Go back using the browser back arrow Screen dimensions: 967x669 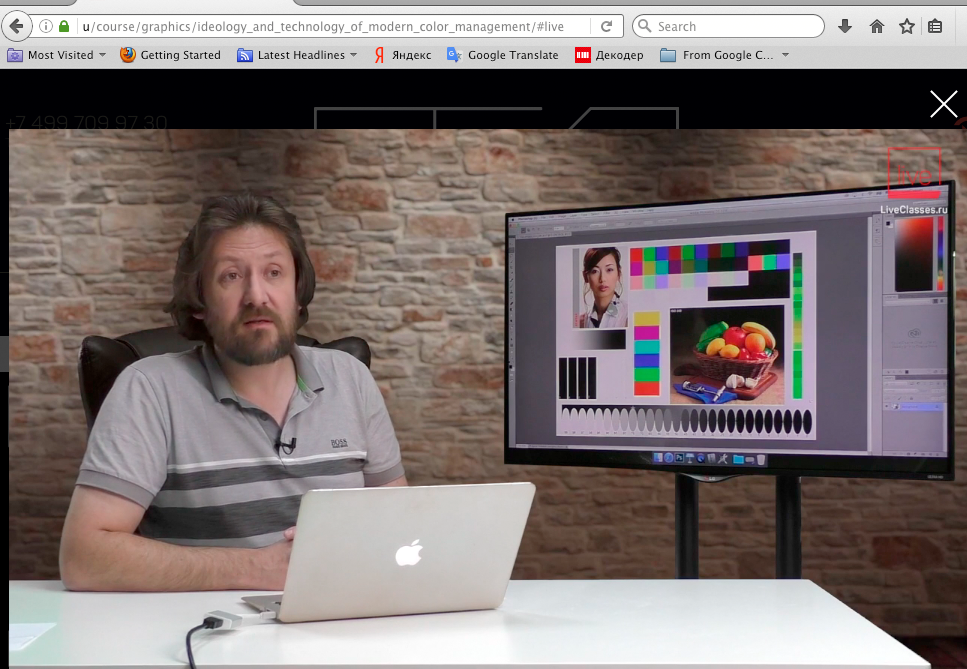17,27
